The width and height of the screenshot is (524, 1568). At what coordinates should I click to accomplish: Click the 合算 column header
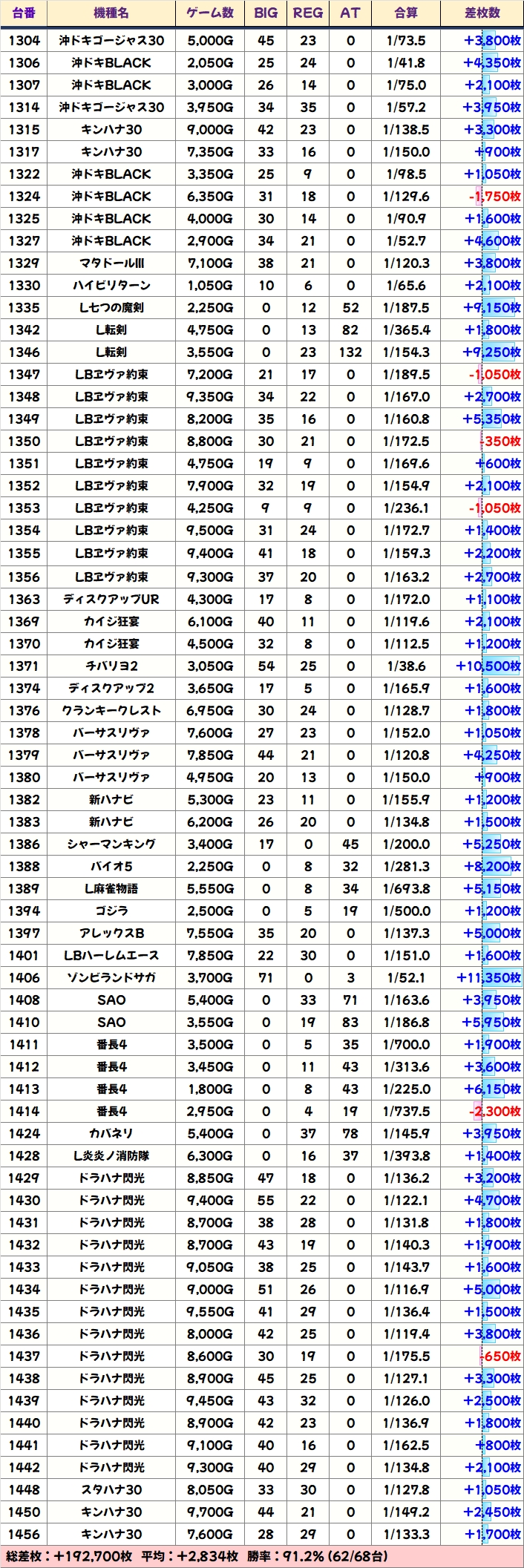click(x=406, y=13)
